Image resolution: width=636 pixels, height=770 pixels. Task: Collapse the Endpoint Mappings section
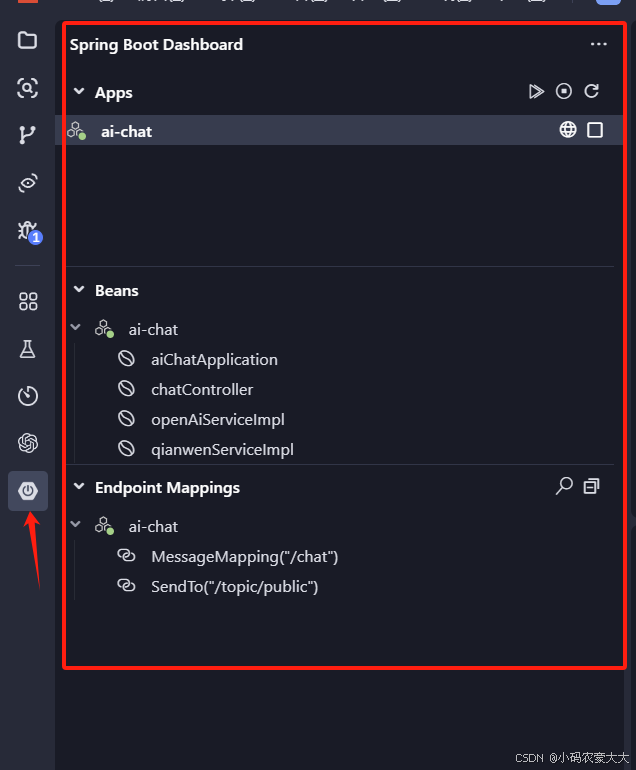pos(79,486)
